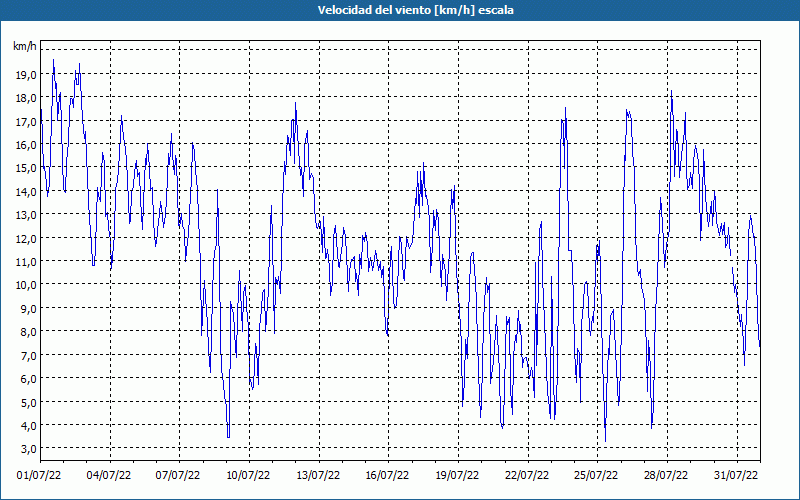The image size is (800, 500).
Task: Click the 19/07/22 date label
Action: [x=457, y=476]
